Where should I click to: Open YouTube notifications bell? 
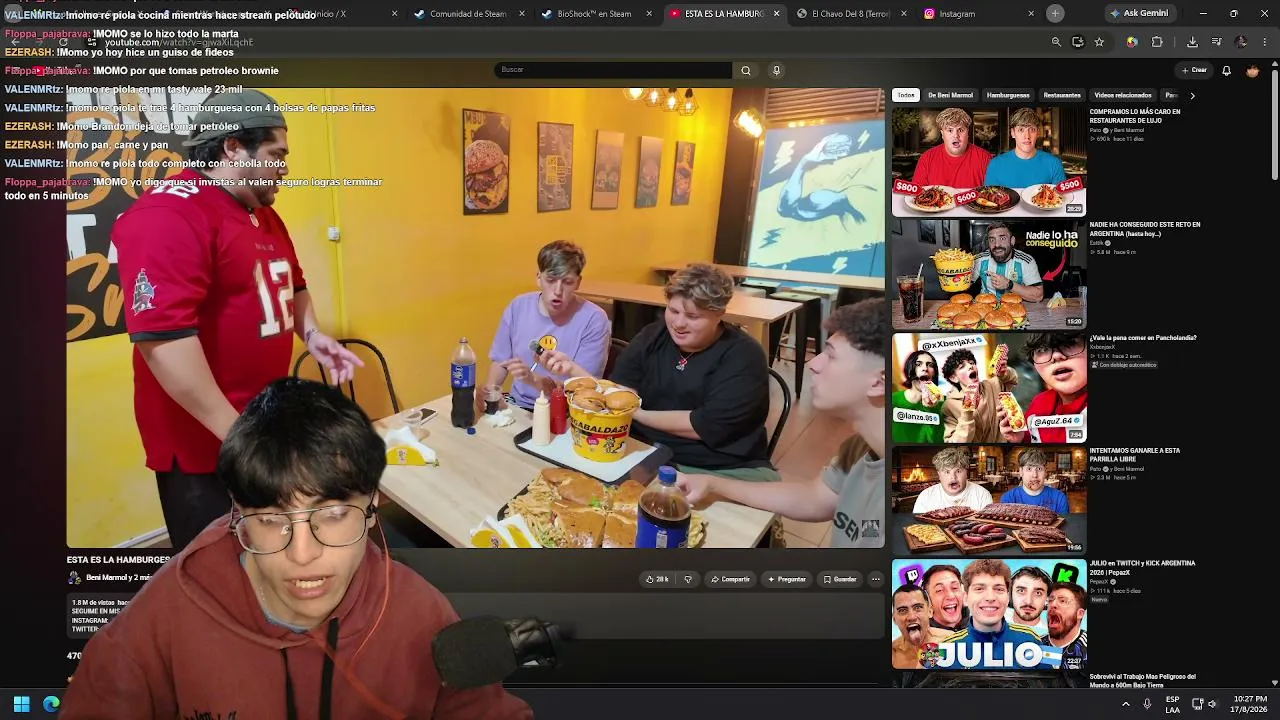coord(1226,71)
